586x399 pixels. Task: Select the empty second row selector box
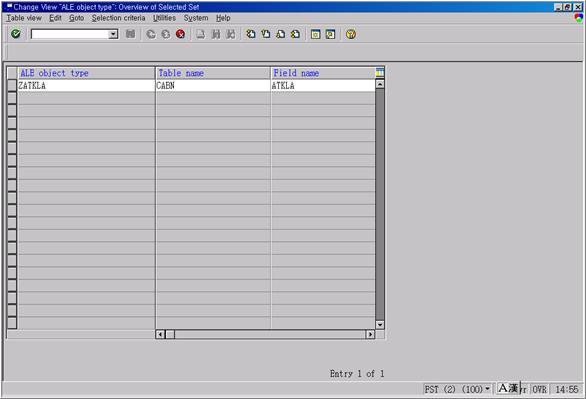pos(12,98)
